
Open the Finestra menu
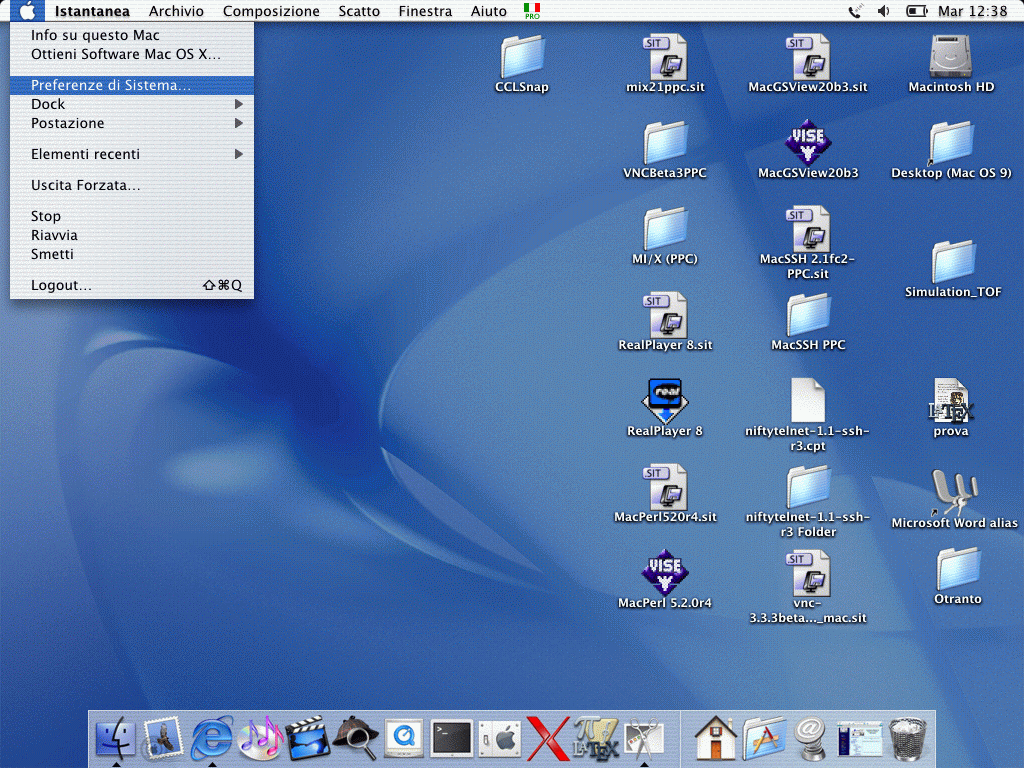click(425, 11)
